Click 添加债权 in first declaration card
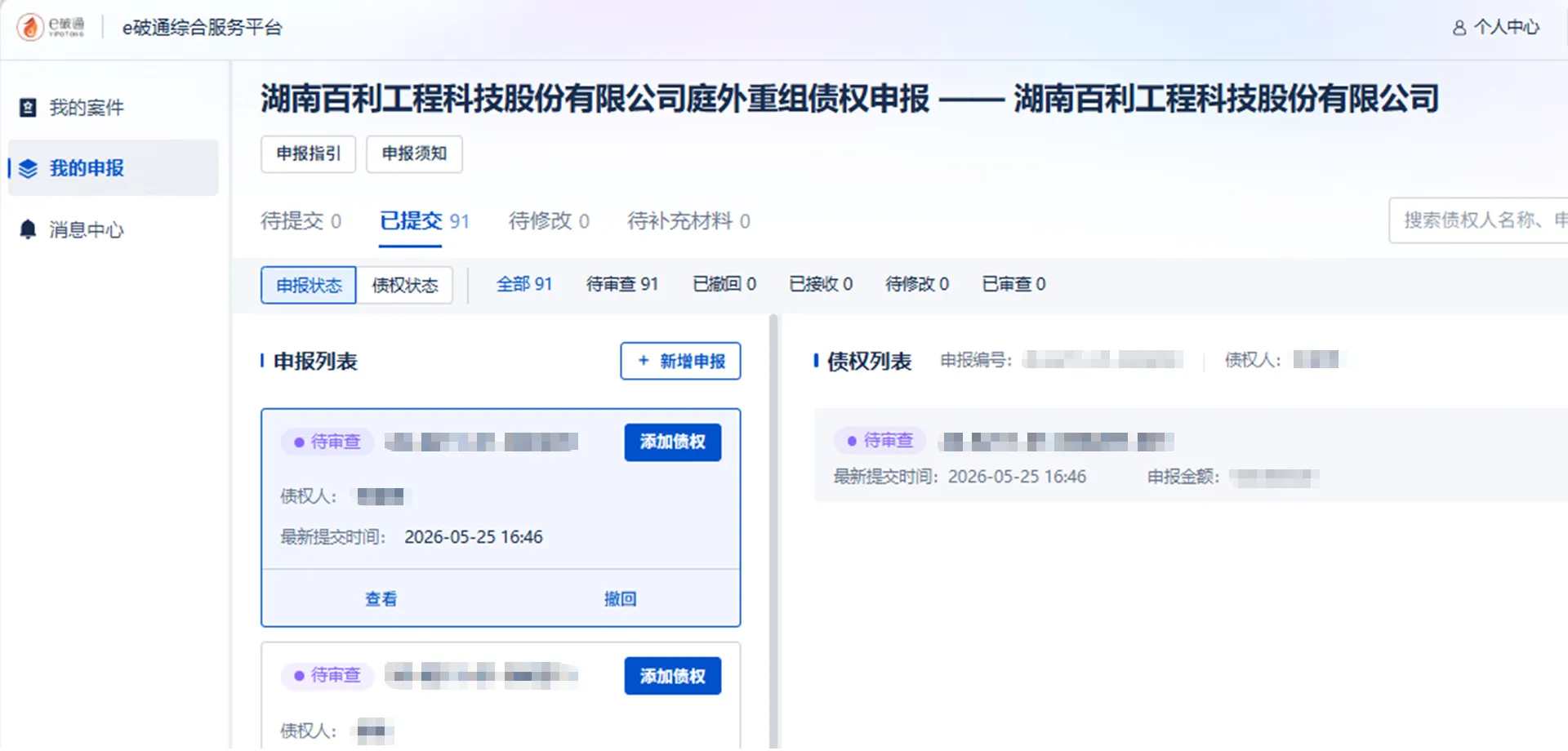Image resolution: width=1568 pixels, height=751 pixels. pos(673,442)
